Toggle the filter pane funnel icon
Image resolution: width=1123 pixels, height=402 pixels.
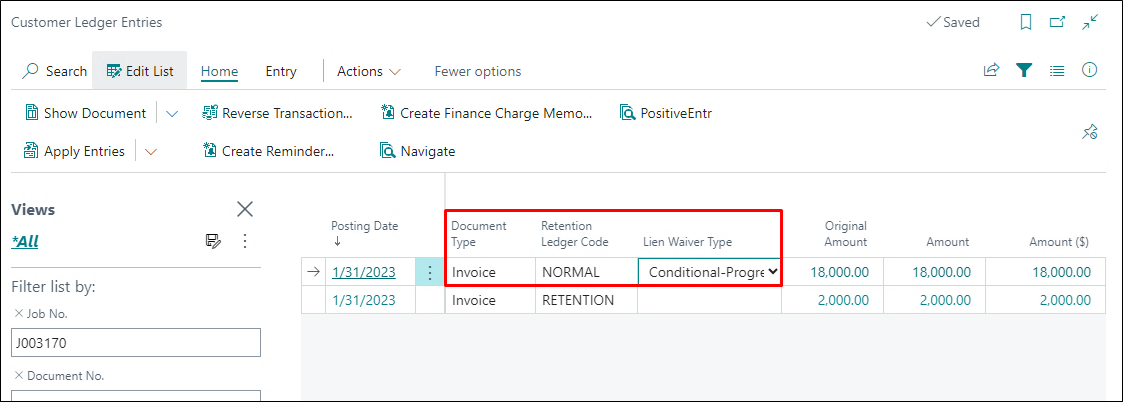point(1024,70)
